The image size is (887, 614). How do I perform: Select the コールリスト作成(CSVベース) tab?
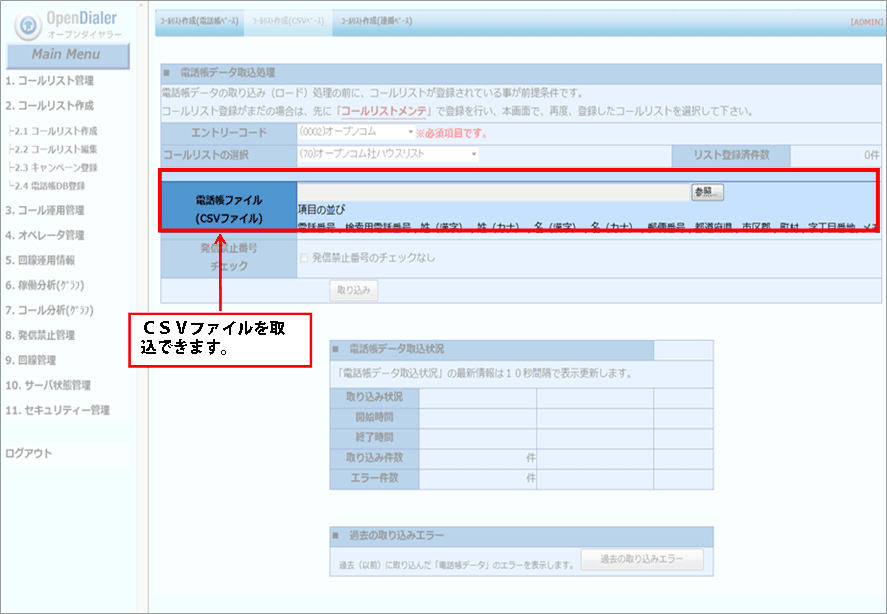click(290, 21)
